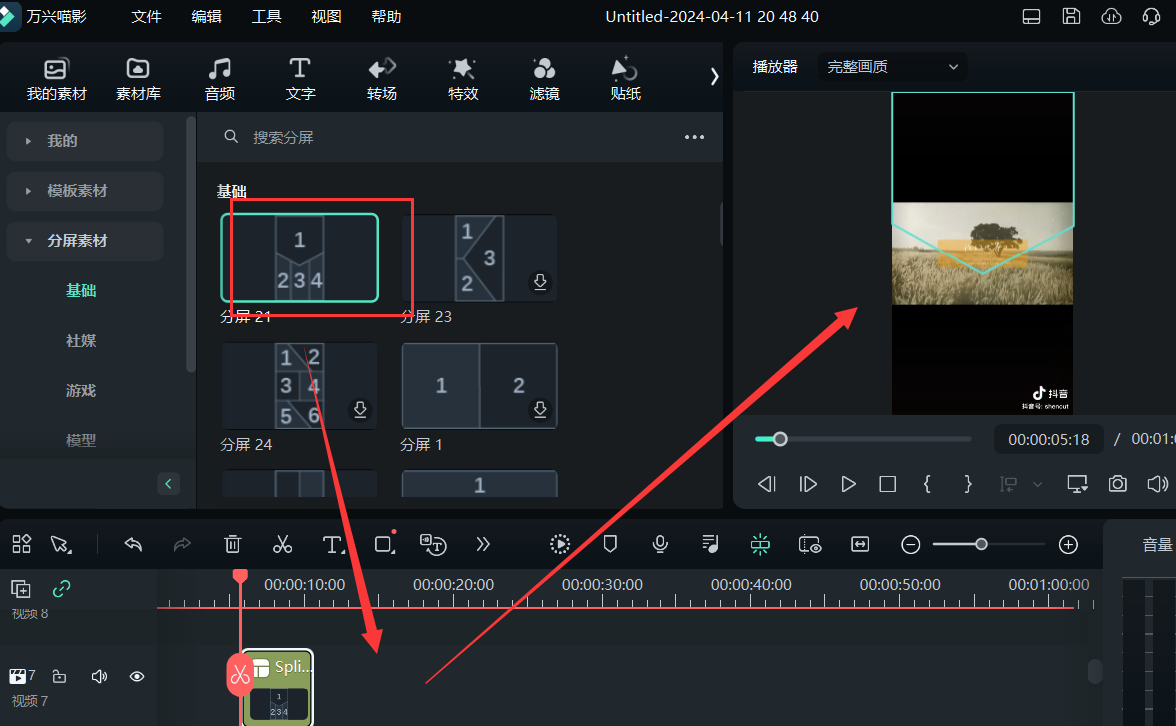The height and width of the screenshot is (726, 1176).
Task: Select the 分屏 23 split screen thumbnail
Action: coord(479,259)
